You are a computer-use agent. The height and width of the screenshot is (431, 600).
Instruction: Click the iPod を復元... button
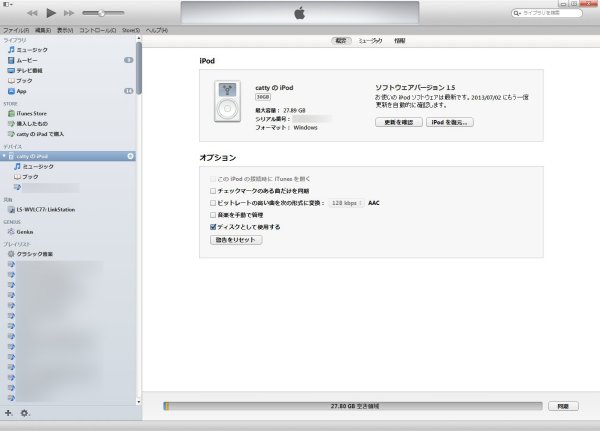tap(450, 122)
